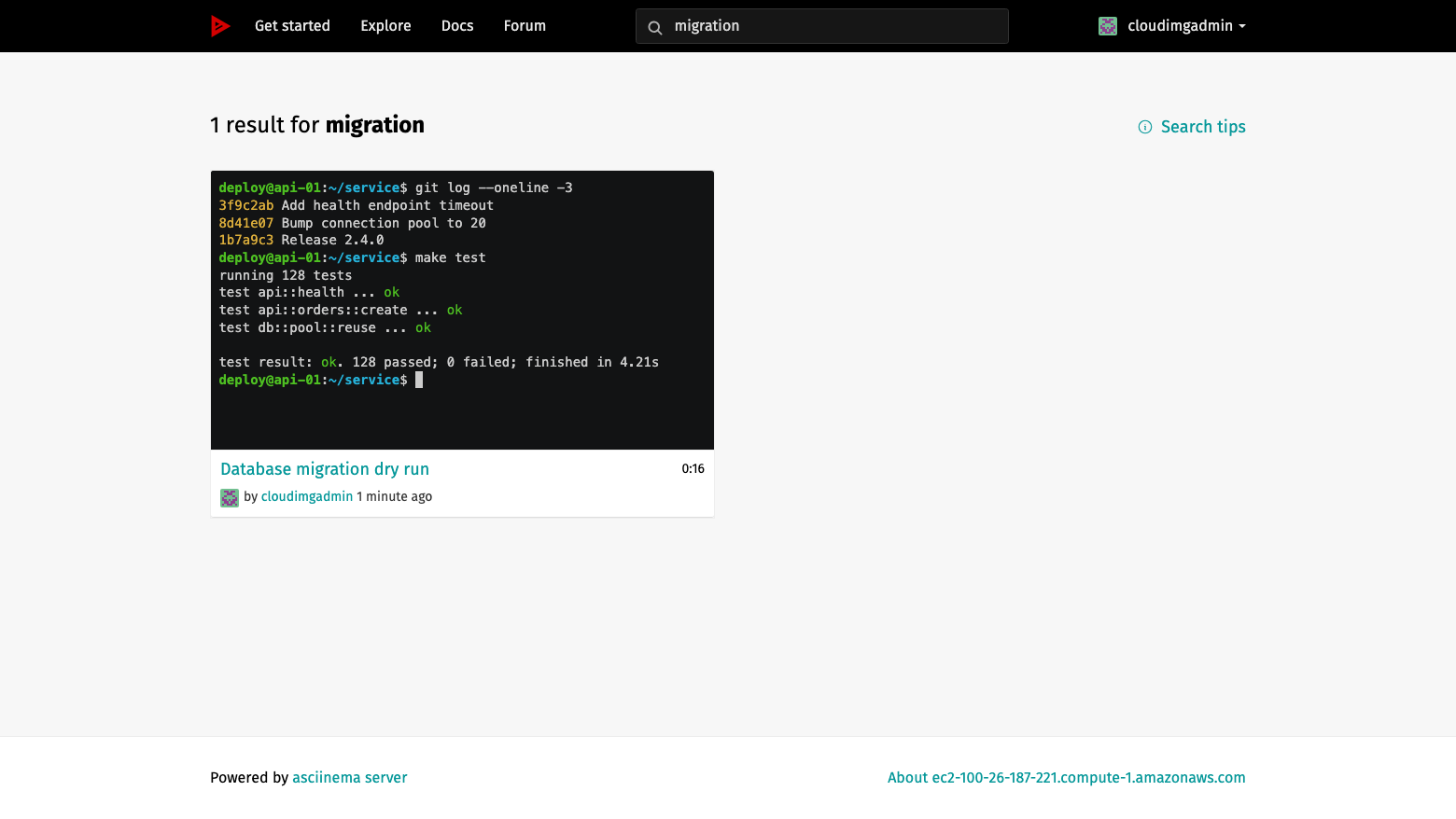Click the '1 result for migration' heading
The image size is (1456, 819).
[x=317, y=125]
